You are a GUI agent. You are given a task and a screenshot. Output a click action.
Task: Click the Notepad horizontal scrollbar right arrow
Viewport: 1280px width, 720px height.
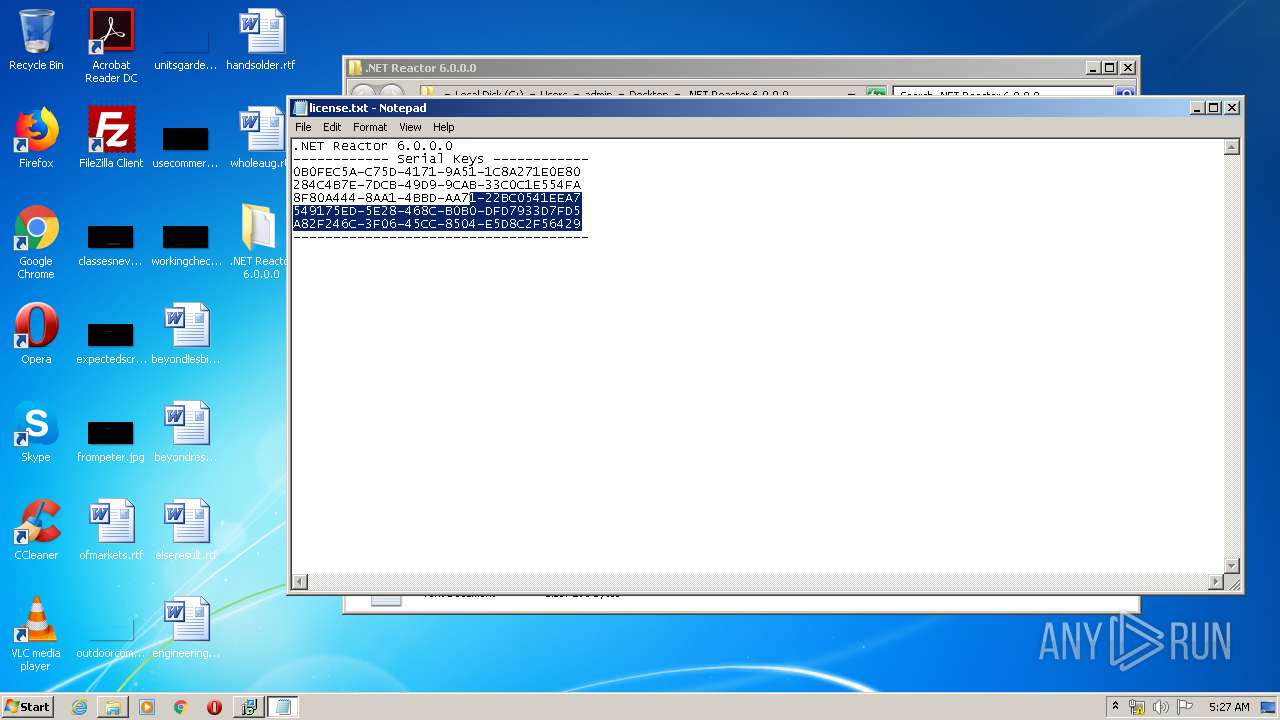(x=1216, y=582)
